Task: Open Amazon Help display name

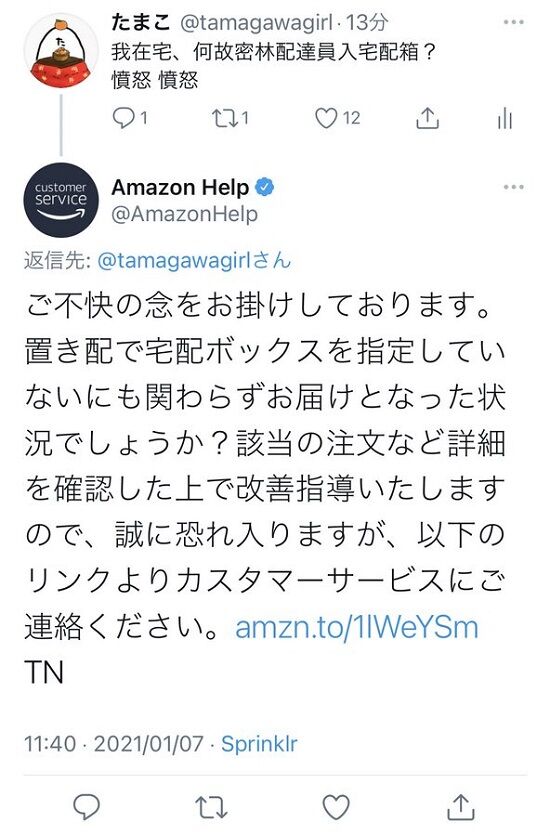Action: click(180, 187)
